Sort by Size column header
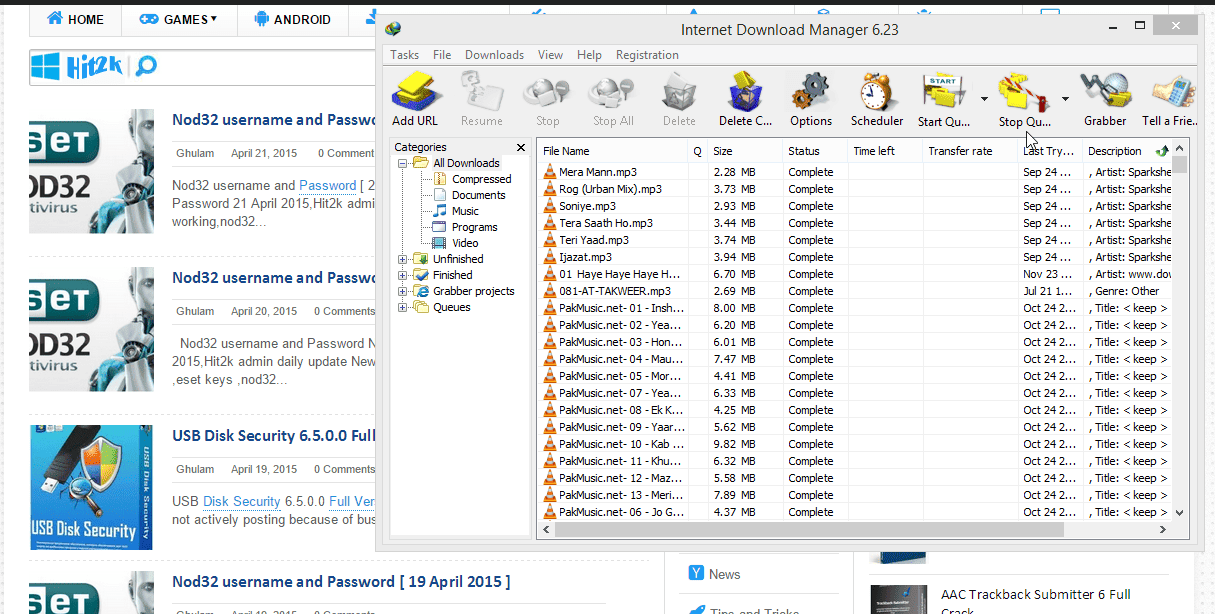This screenshot has width=1215, height=614. tap(745, 151)
